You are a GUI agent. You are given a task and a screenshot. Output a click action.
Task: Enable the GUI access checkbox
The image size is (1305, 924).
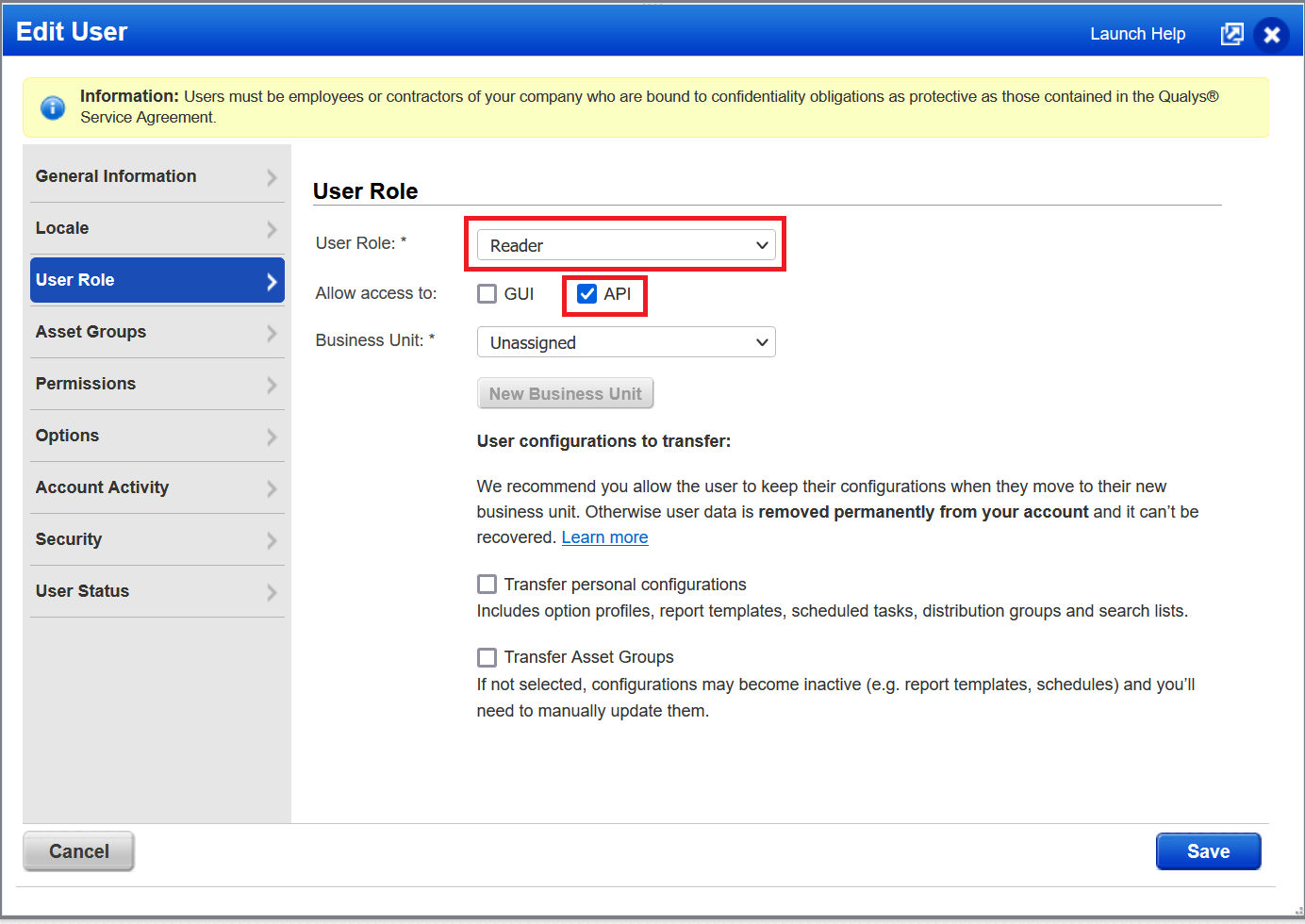tap(487, 294)
